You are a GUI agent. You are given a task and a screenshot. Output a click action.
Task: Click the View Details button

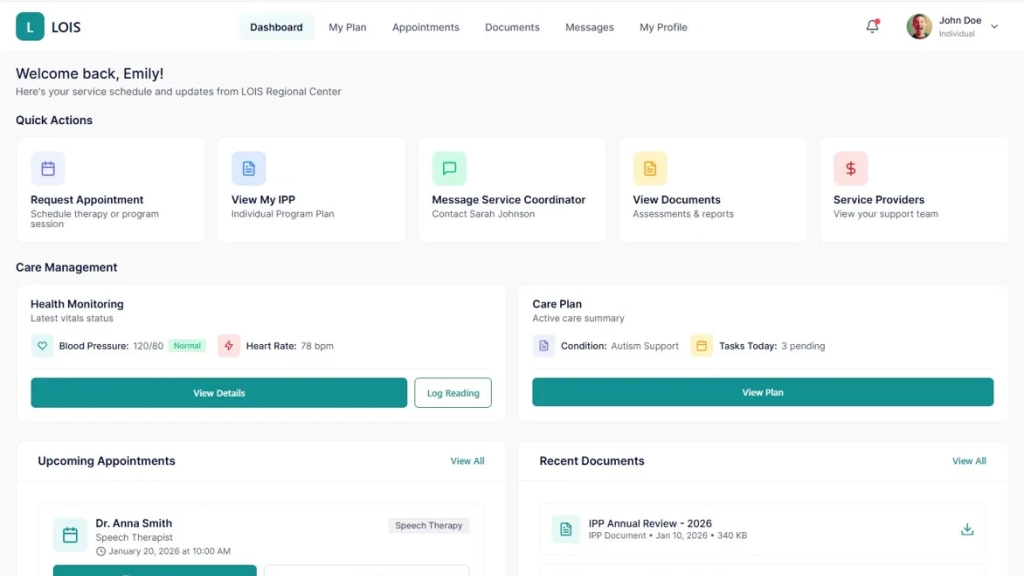[x=219, y=392]
